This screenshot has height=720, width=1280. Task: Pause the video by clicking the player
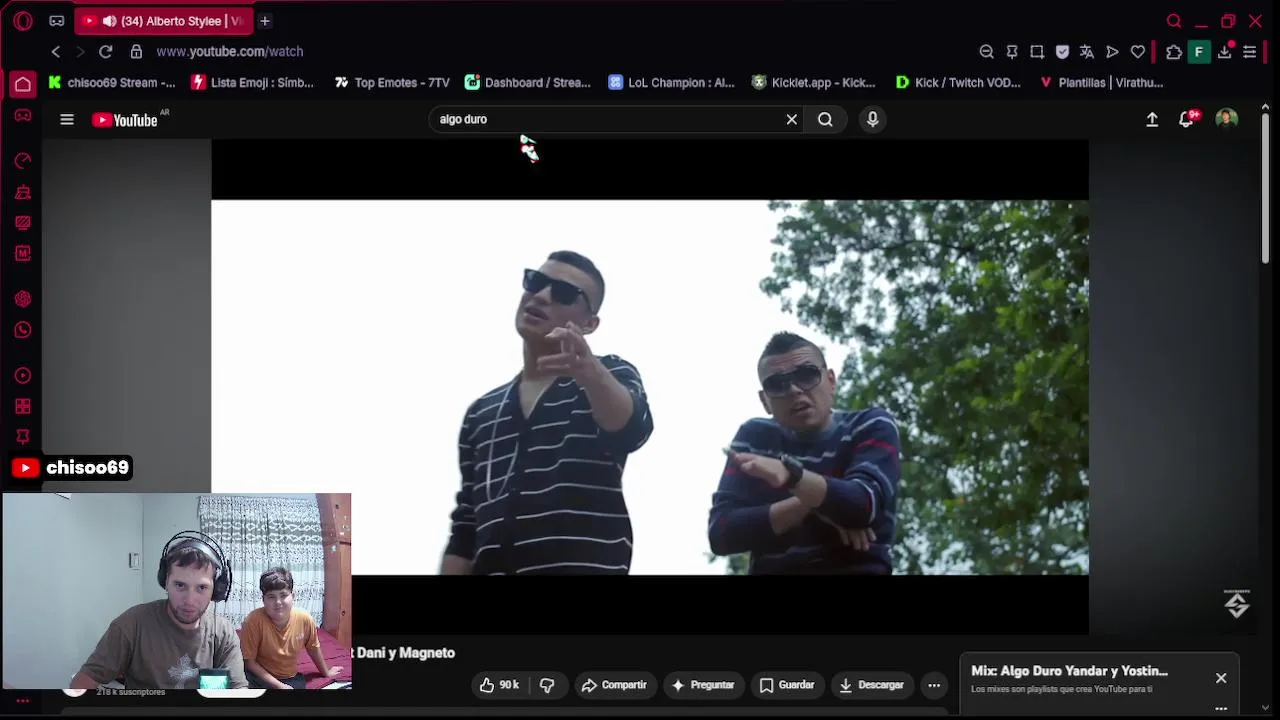tap(650, 387)
